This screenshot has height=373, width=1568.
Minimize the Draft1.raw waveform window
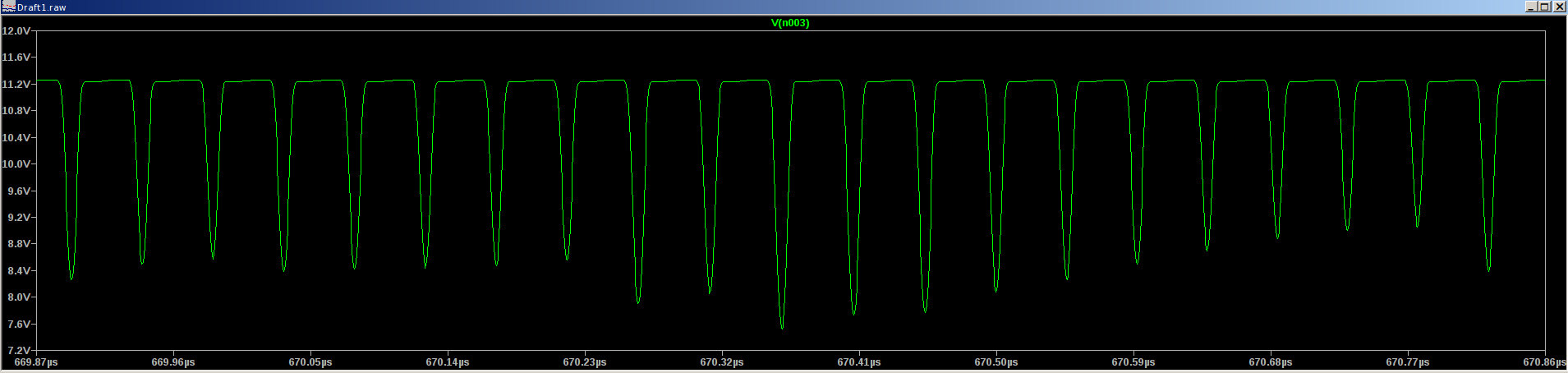(1531, 7)
